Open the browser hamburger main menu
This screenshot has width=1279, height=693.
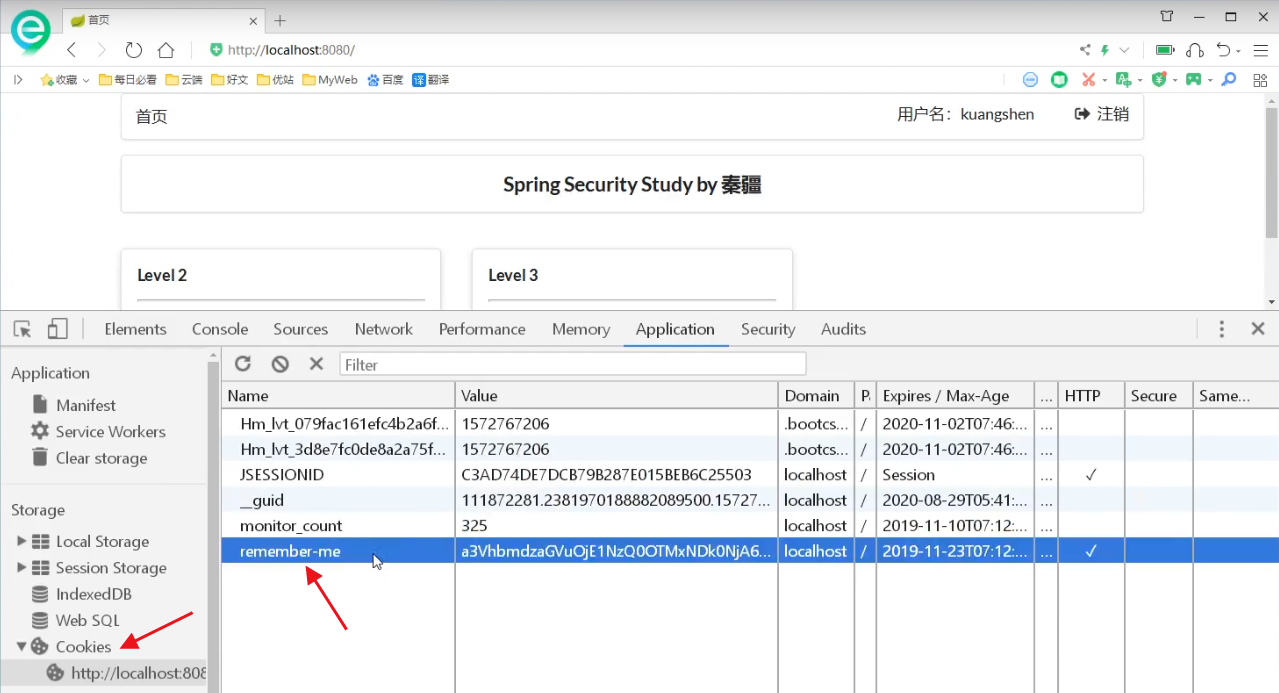click(x=1259, y=50)
